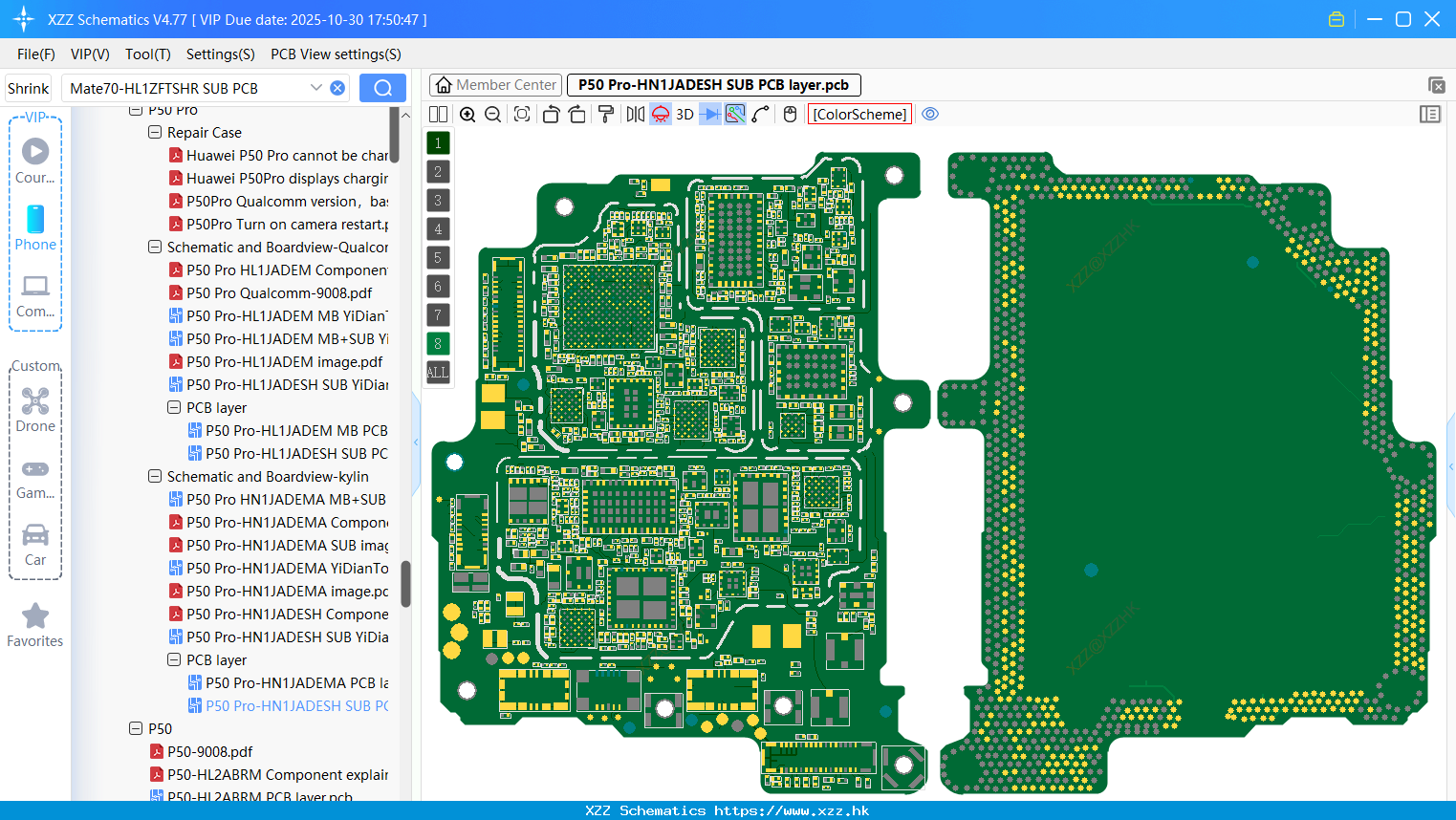The height and width of the screenshot is (820, 1456).
Task: Show PCB layer 3
Action: pyautogui.click(x=438, y=201)
